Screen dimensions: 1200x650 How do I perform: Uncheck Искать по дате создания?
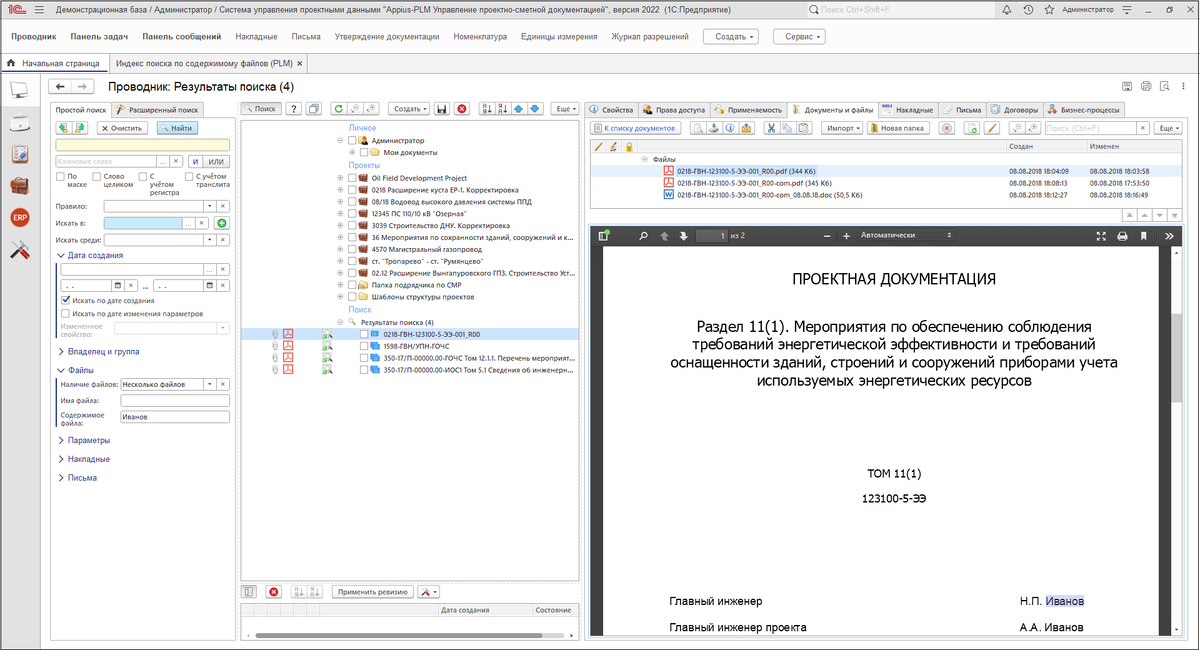66,300
